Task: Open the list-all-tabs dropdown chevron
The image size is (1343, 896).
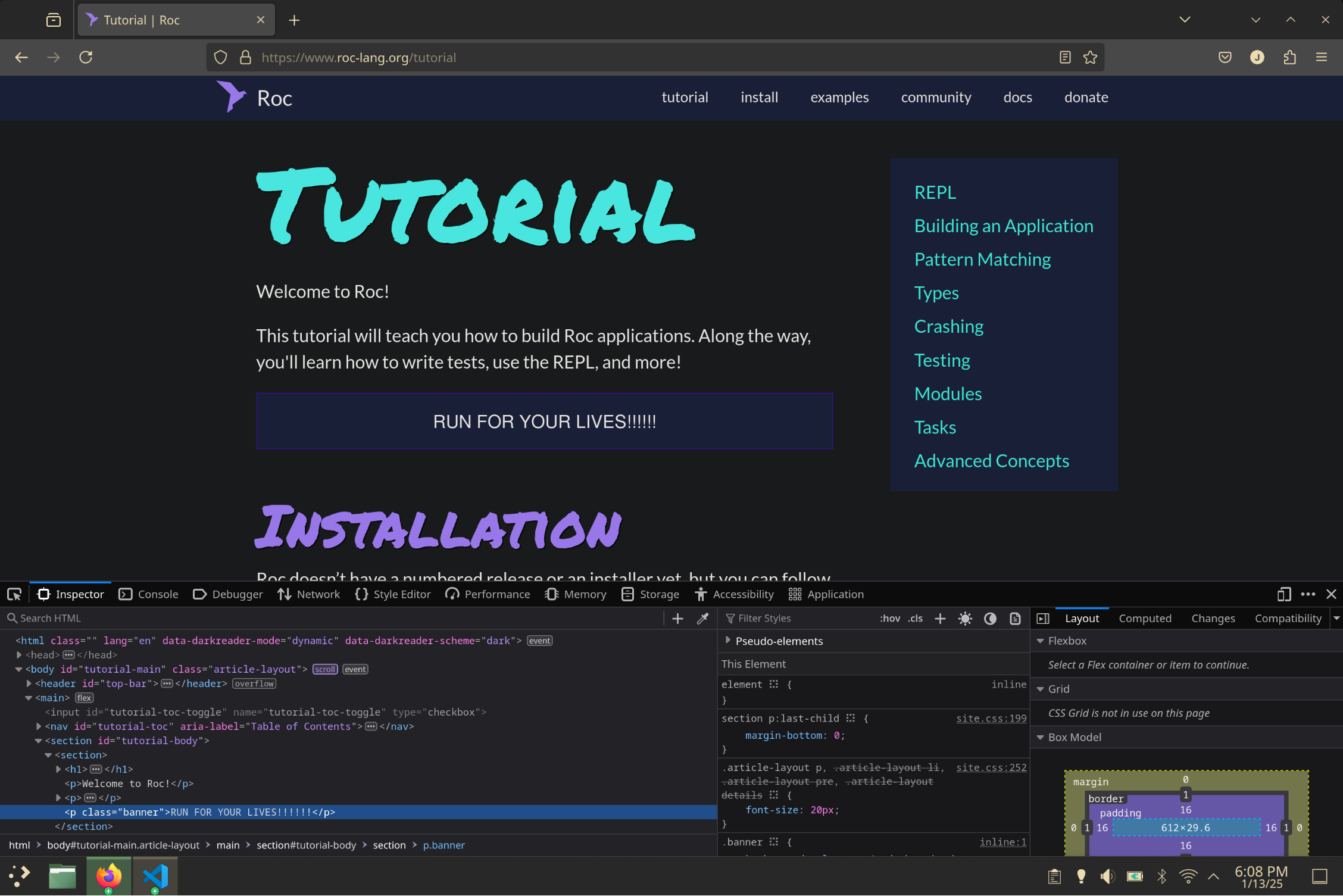Action: click(x=1185, y=20)
